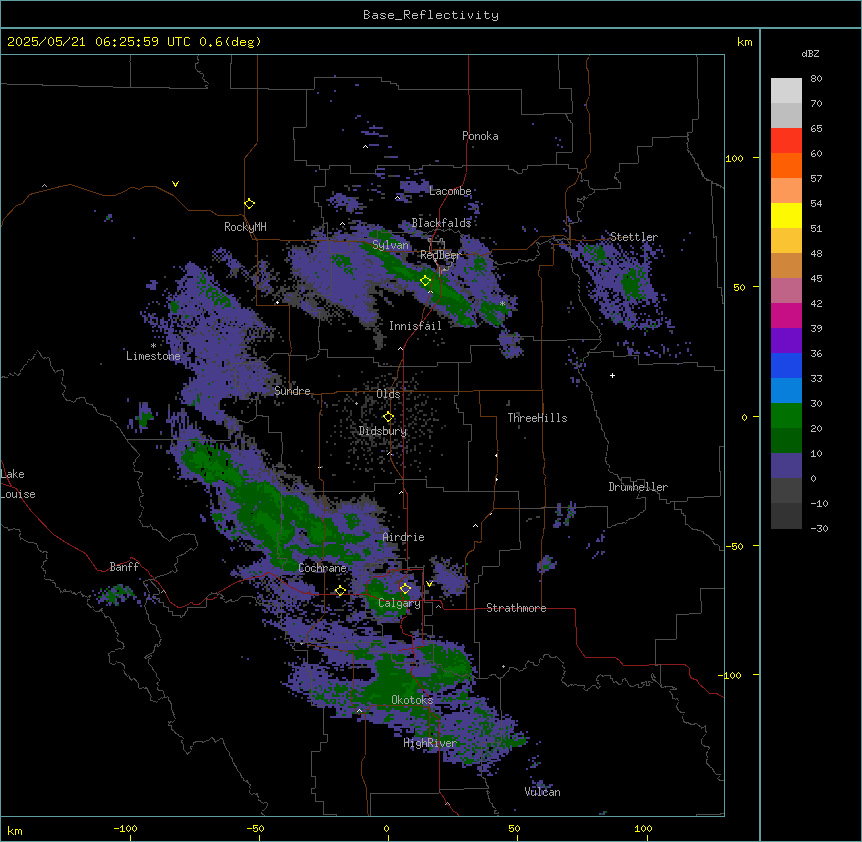
Task: Click the 50 tick on the right axis
Action: pyautogui.click(x=739, y=287)
